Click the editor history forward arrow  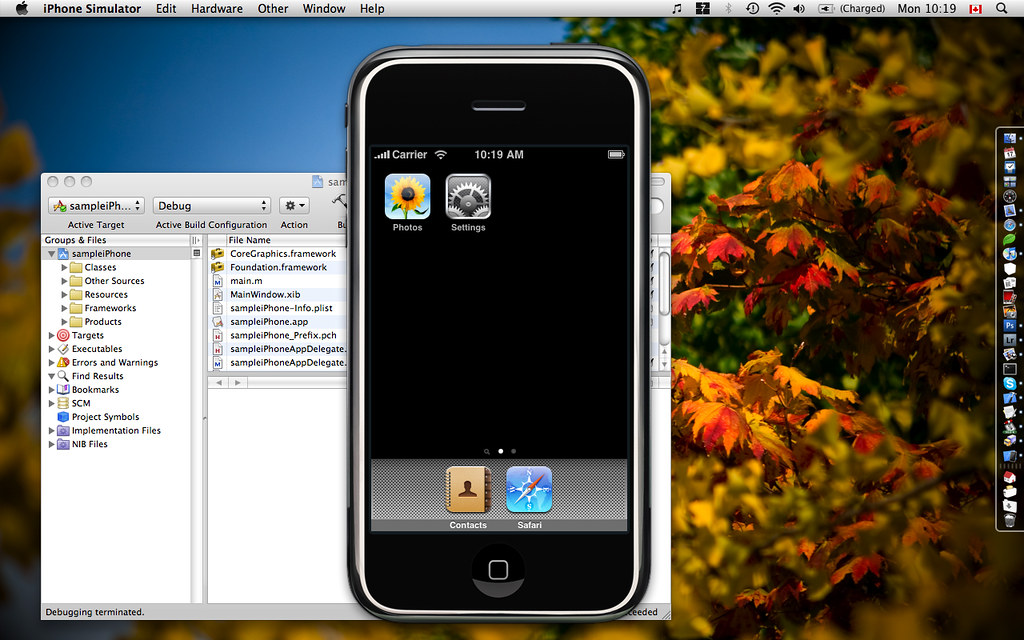tap(238, 383)
